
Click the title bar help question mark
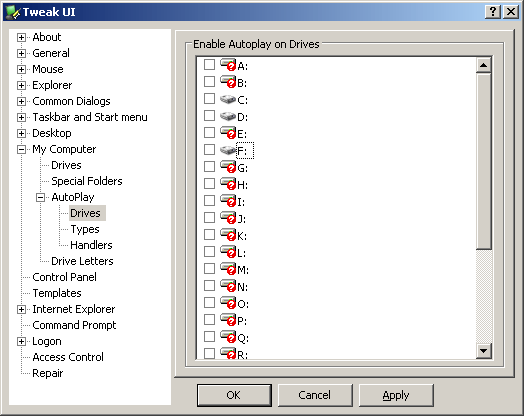pyautogui.click(x=493, y=12)
